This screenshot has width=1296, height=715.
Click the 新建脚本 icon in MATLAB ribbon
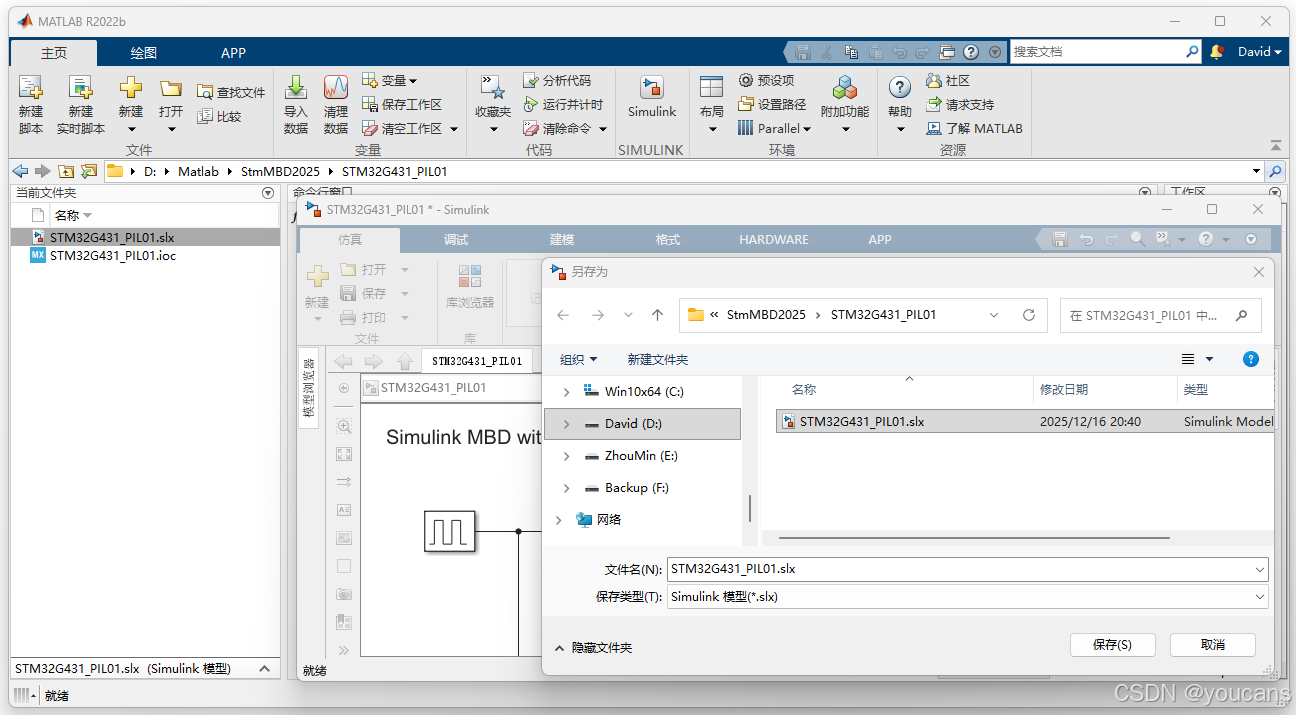31,88
